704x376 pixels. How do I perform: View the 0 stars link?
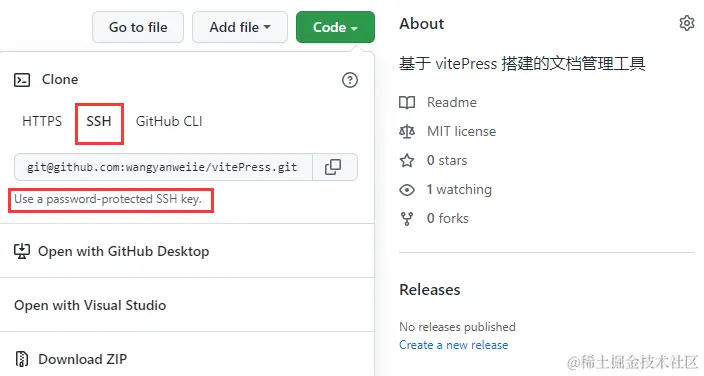447,160
